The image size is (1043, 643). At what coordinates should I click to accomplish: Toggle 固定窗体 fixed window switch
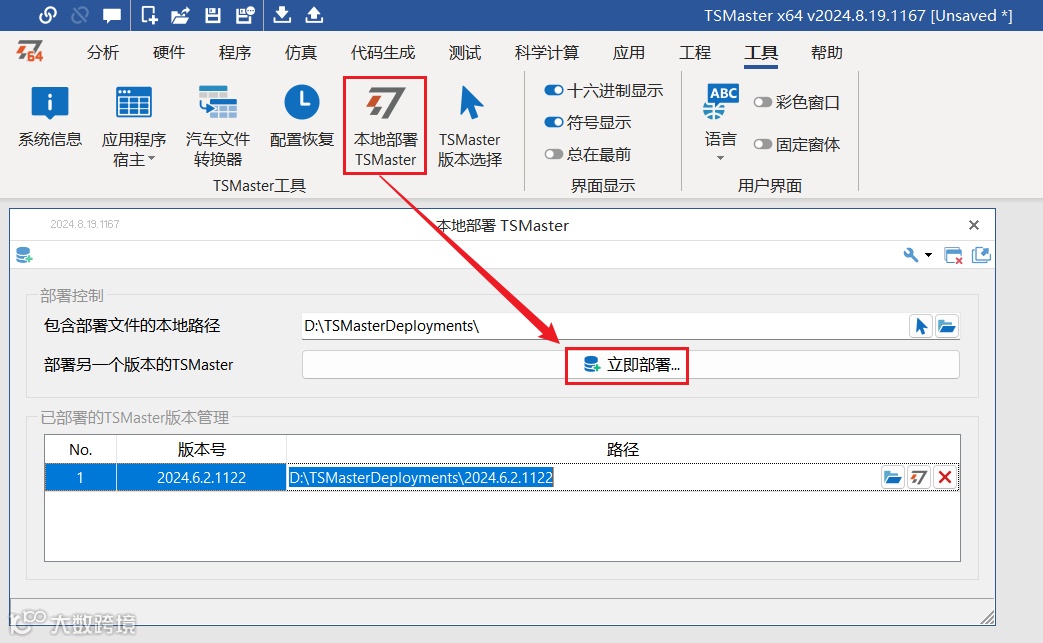(762, 144)
